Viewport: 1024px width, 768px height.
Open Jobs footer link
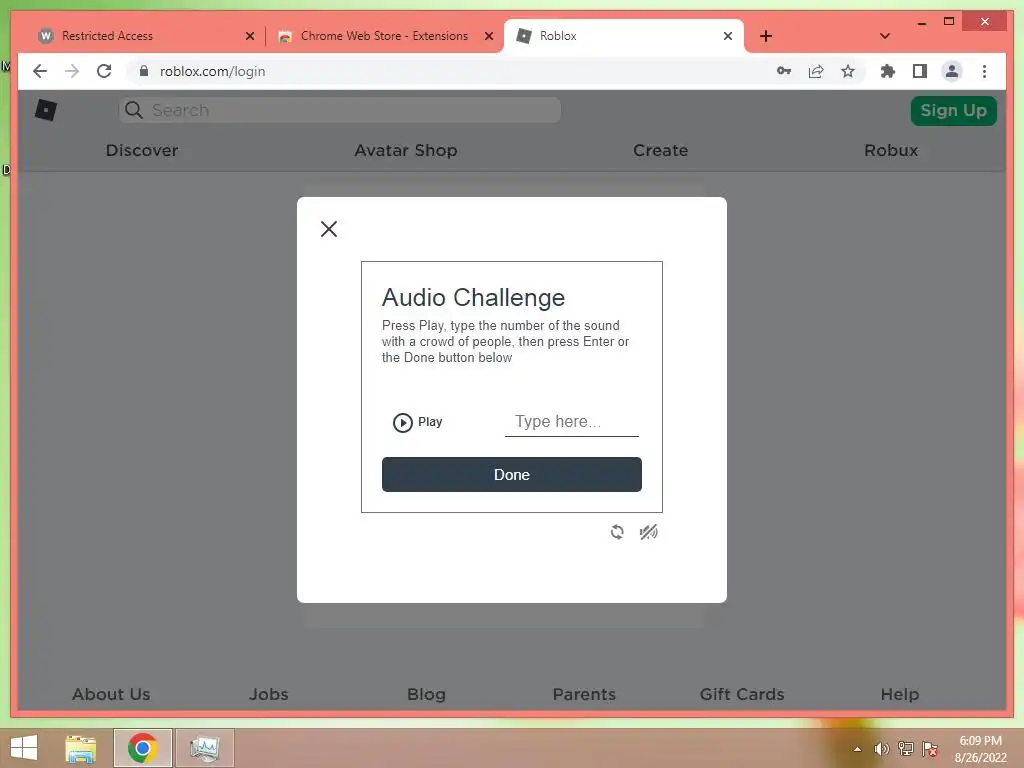(268, 694)
